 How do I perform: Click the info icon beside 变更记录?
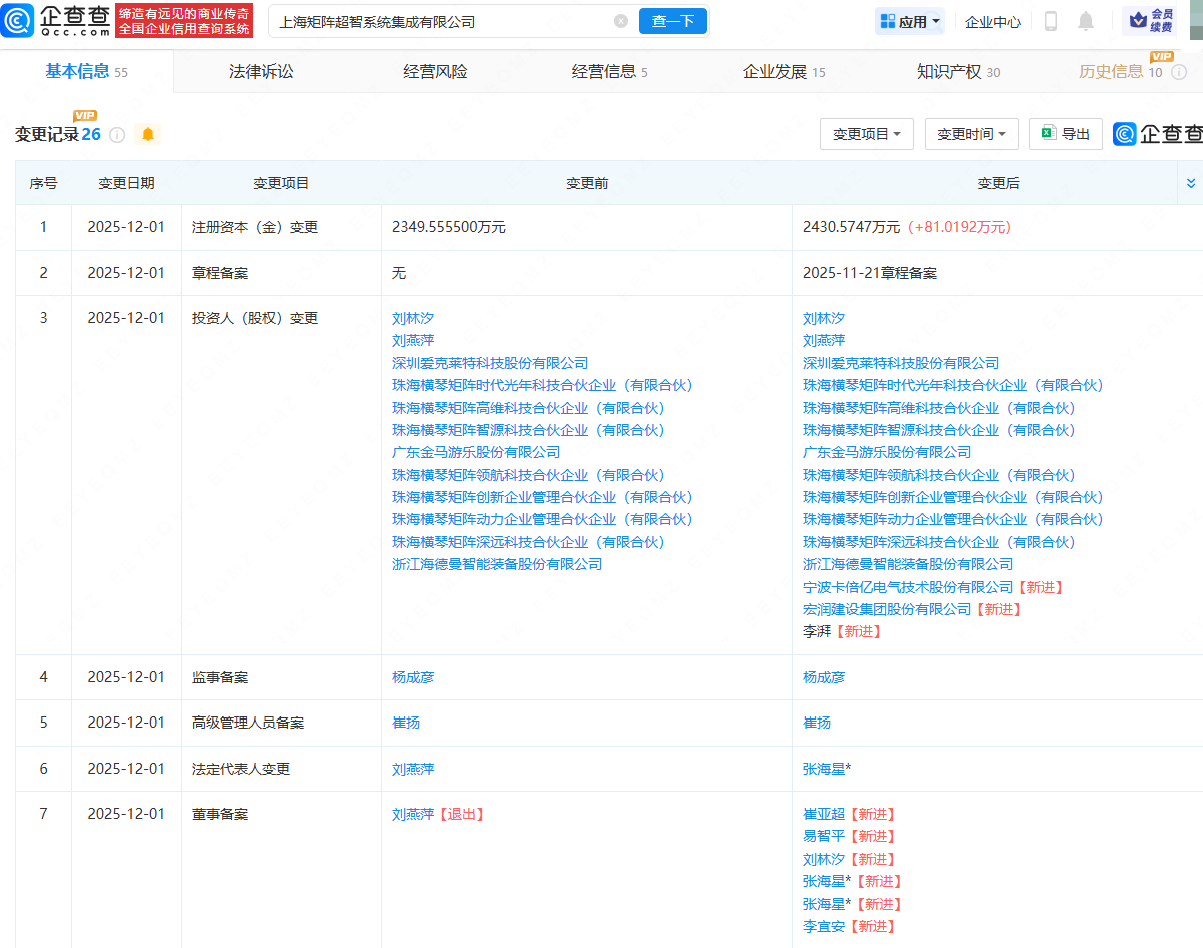pyautogui.click(x=117, y=135)
